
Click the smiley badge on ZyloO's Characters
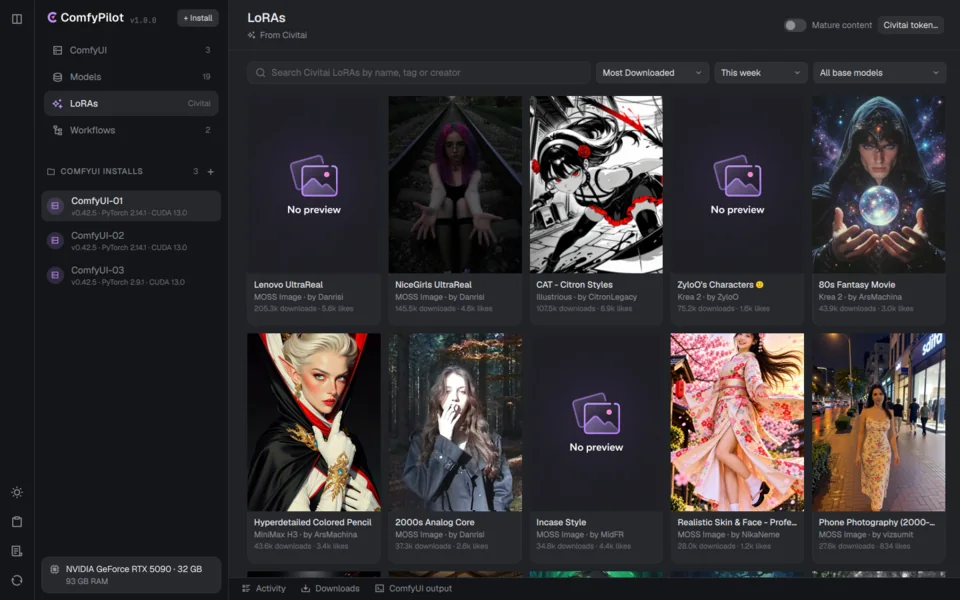[x=760, y=285]
